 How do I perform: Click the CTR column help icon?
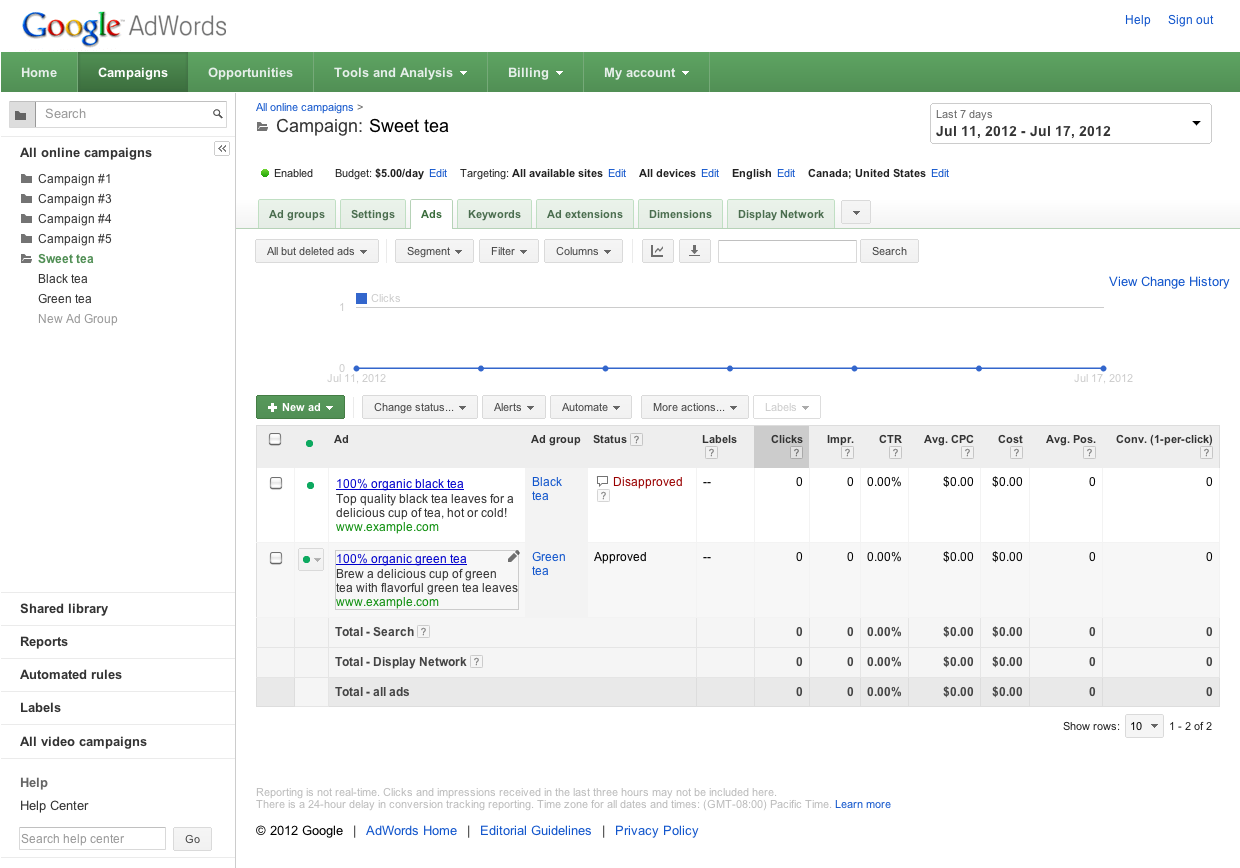pos(895,453)
